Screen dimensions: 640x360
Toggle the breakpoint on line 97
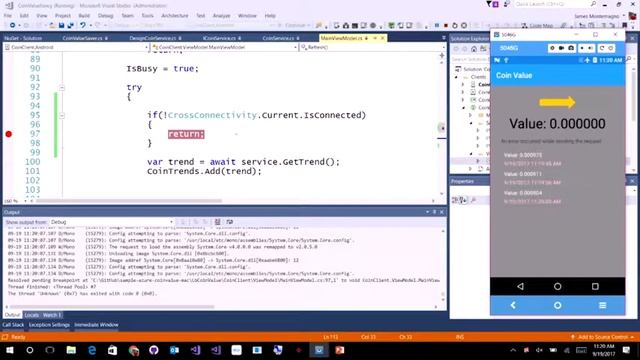[x=9, y=134]
